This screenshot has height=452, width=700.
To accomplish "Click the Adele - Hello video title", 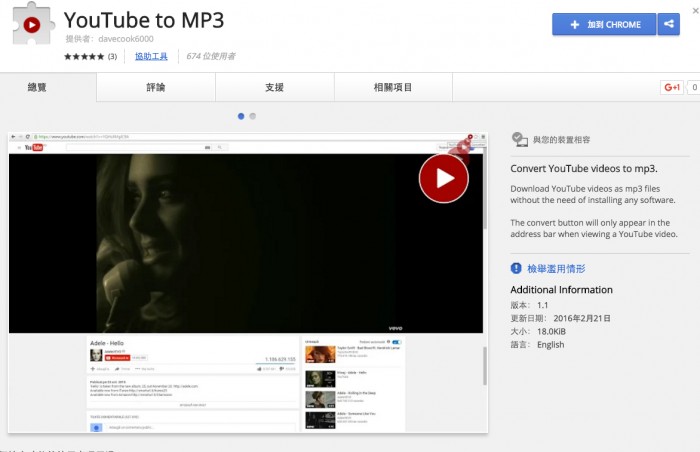I will 107,343.
